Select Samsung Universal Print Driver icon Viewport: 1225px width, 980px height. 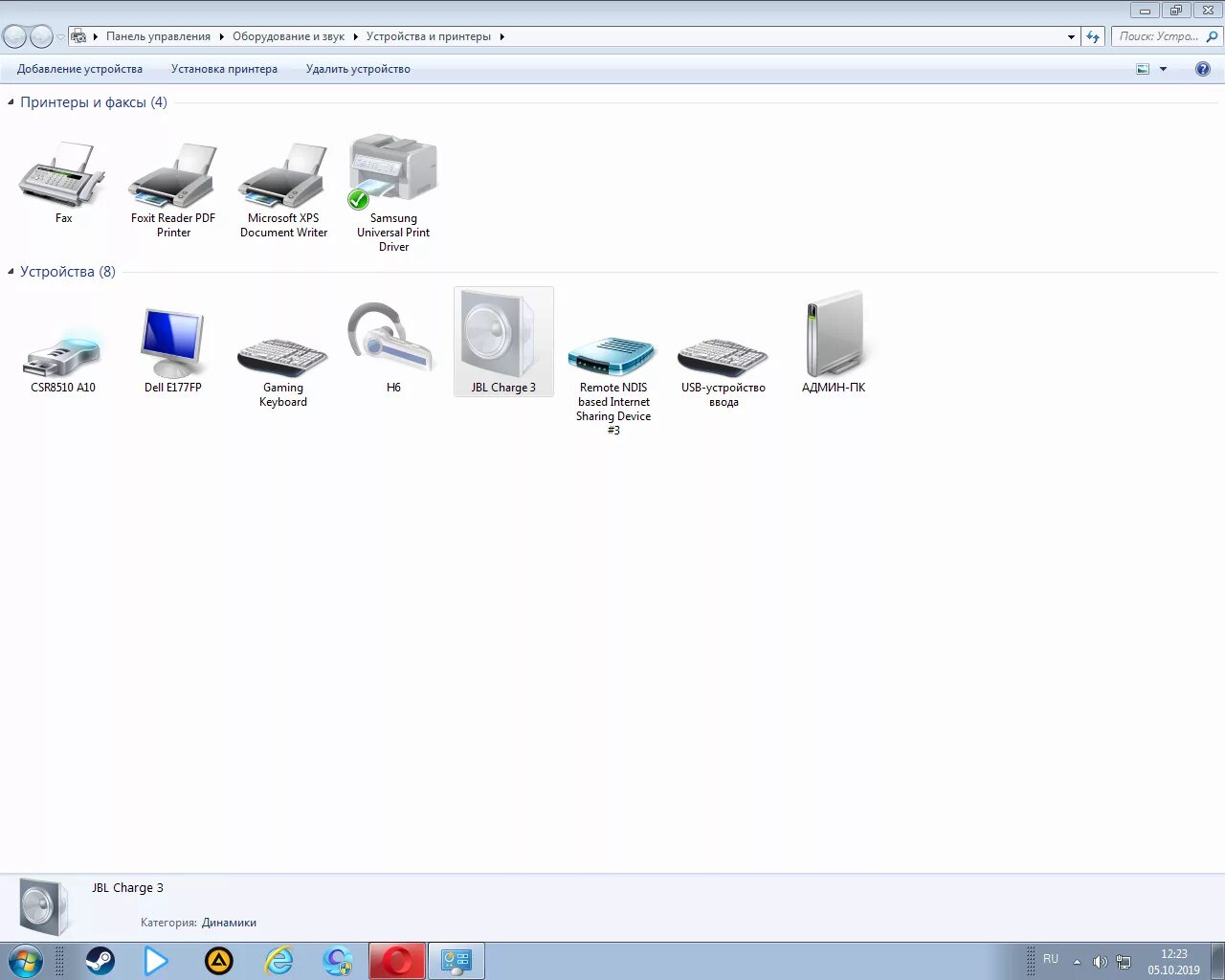point(393,172)
